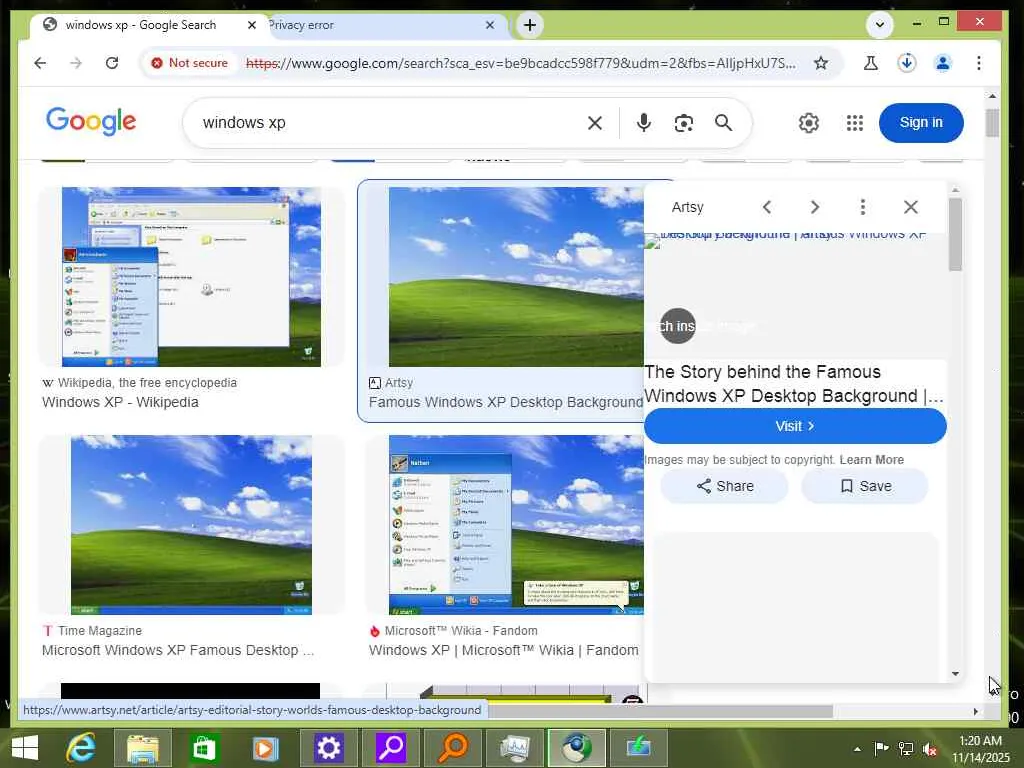This screenshot has height=768, width=1024.
Task: Open Google quick settings gear
Action: tap(808, 123)
